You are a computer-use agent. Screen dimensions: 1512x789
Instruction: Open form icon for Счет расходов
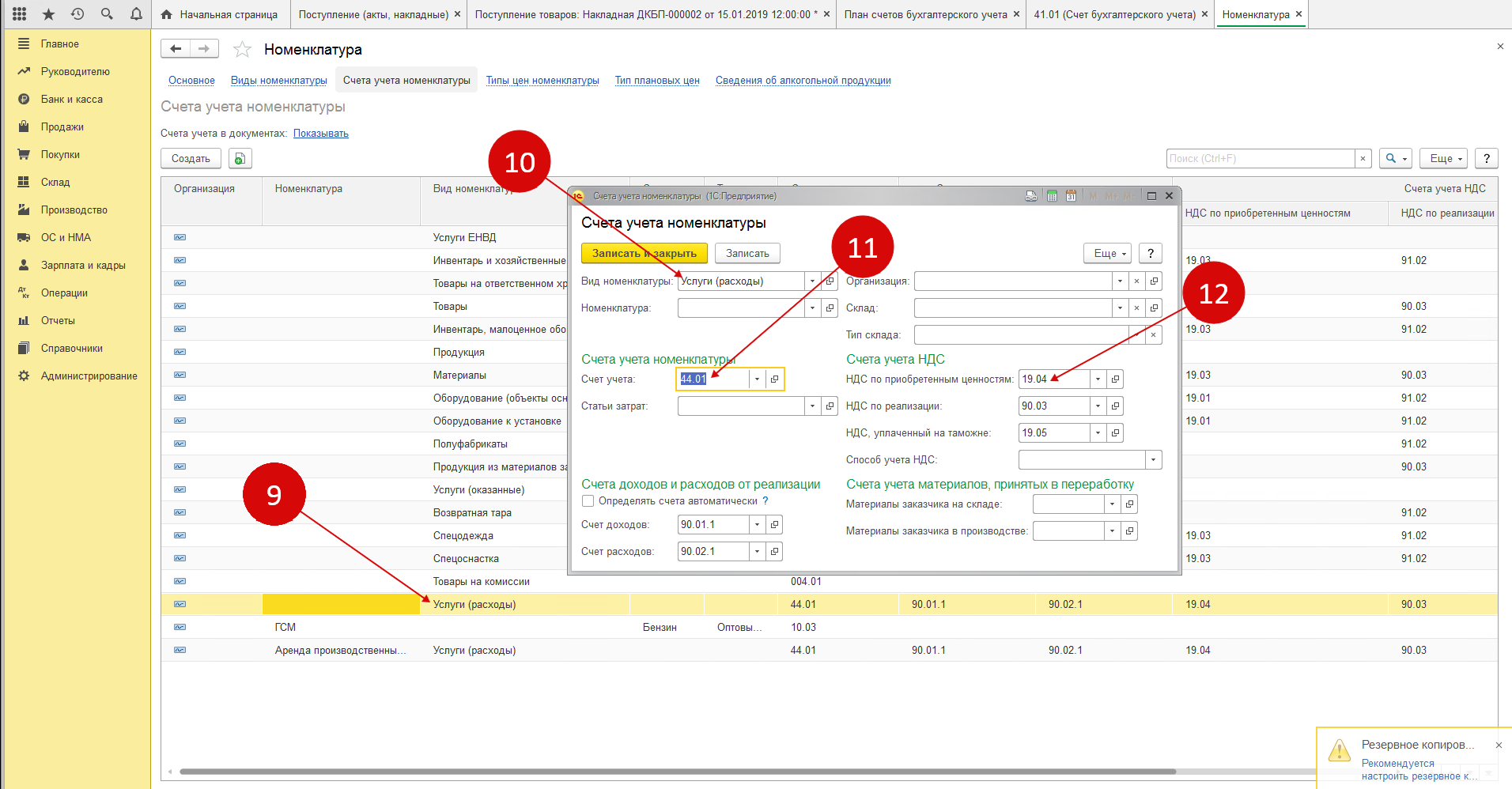coord(775,552)
